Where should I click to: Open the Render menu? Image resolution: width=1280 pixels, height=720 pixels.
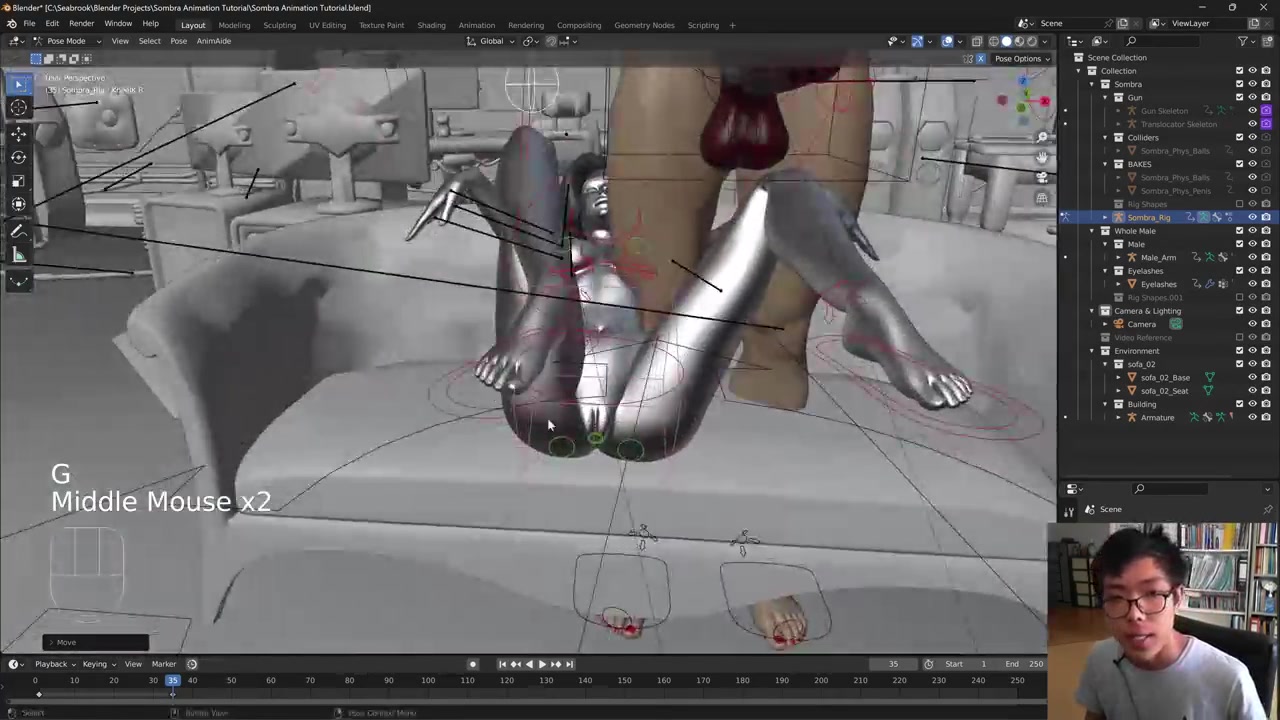point(81,24)
